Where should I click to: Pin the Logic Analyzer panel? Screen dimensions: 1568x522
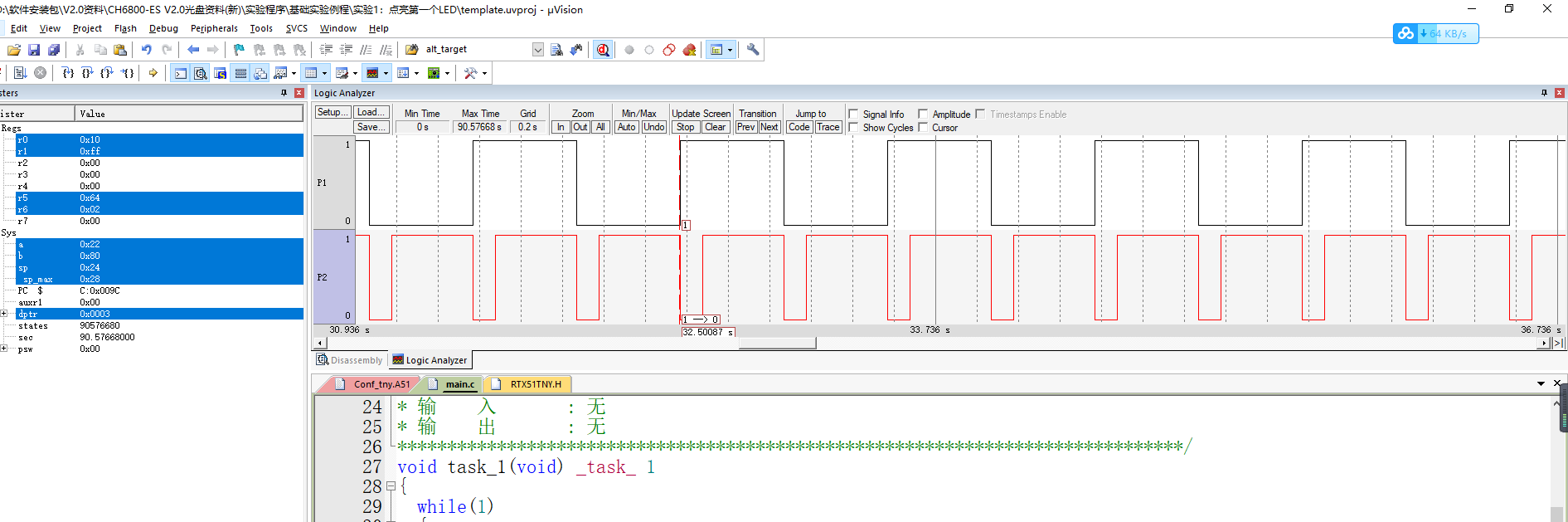(1544, 93)
